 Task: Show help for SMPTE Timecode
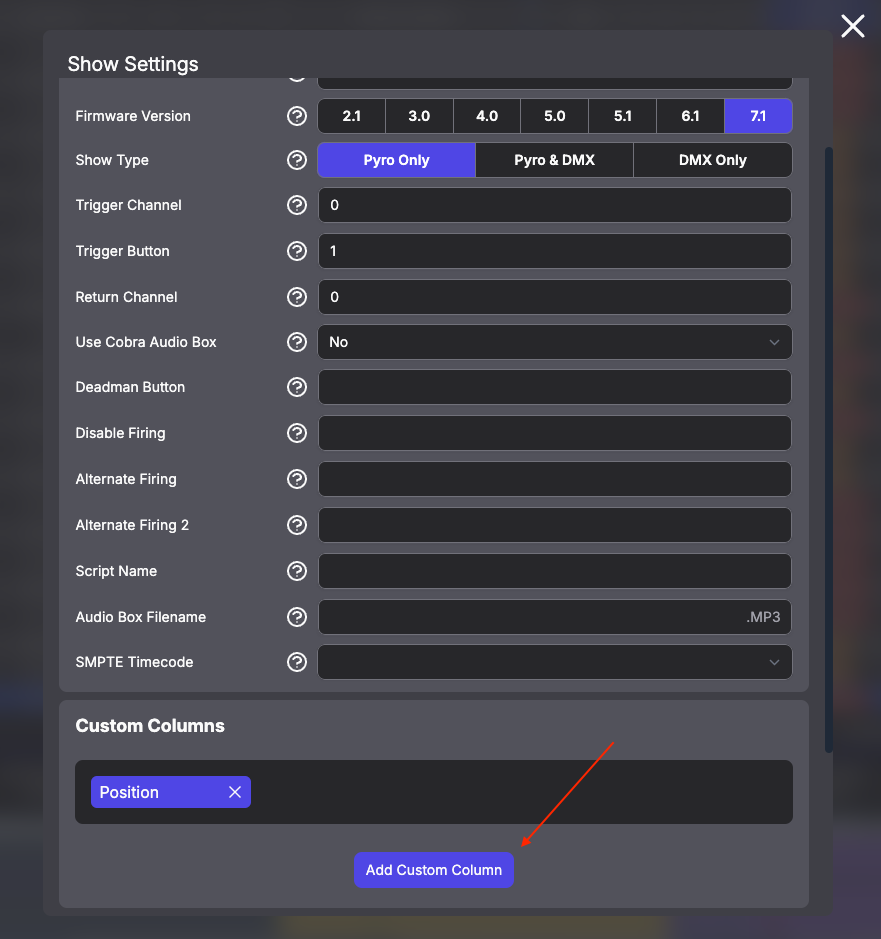pos(296,662)
